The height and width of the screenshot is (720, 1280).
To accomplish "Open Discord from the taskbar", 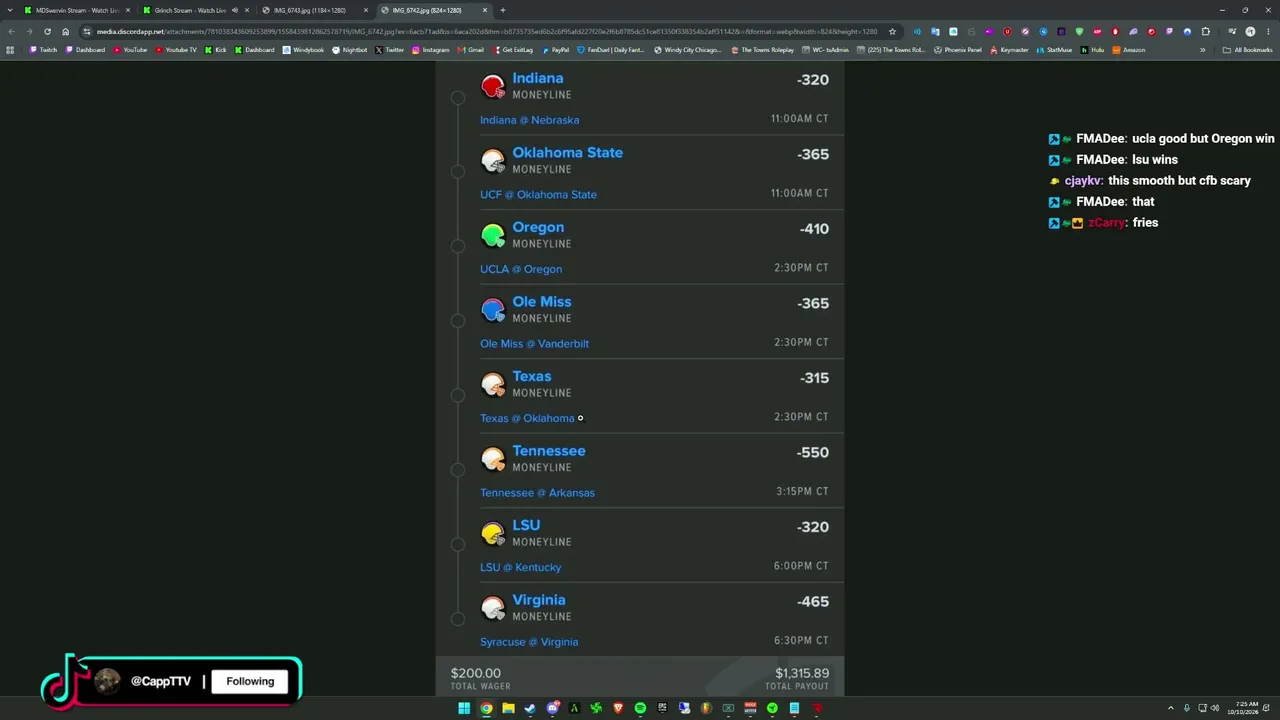I will pos(553,708).
